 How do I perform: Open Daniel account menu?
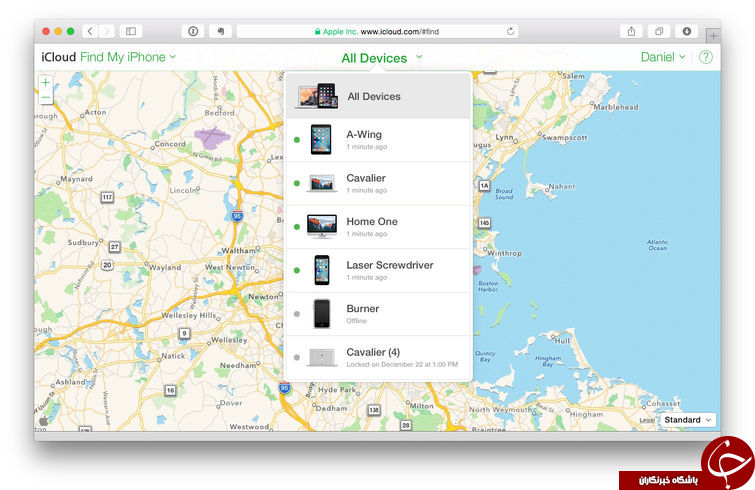pyautogui.click(x=663, y=57)
